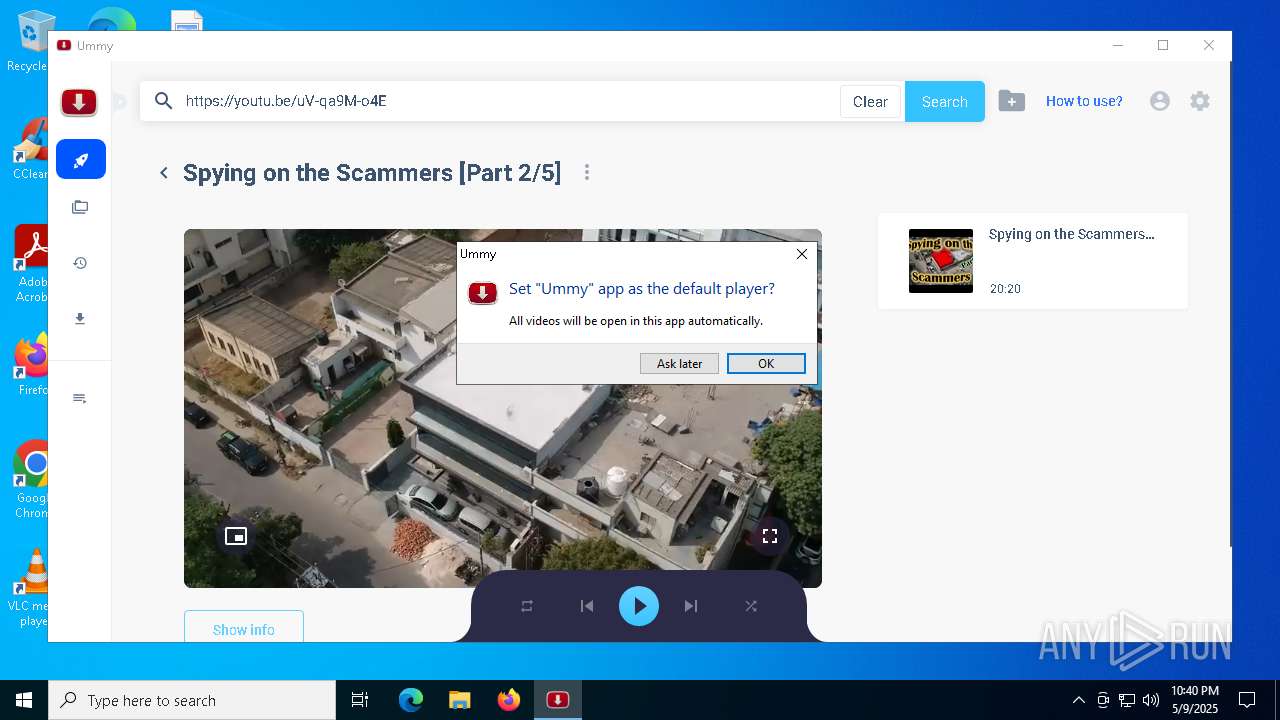Open the rocket discover section

point(81,159)
